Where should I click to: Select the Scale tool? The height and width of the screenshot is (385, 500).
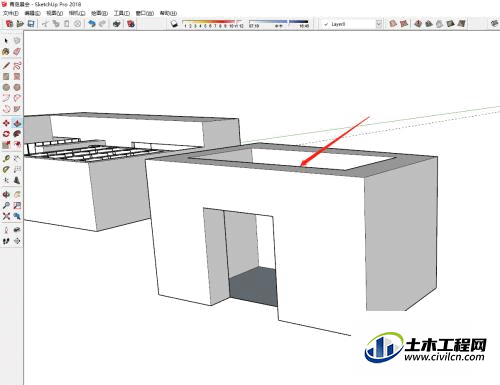[6, 145]
